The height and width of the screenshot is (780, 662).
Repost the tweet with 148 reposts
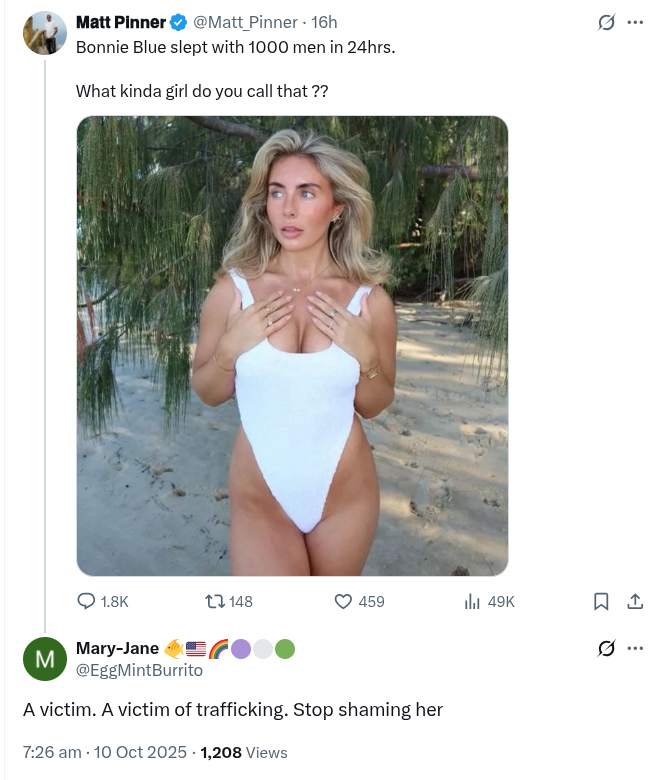214,601
